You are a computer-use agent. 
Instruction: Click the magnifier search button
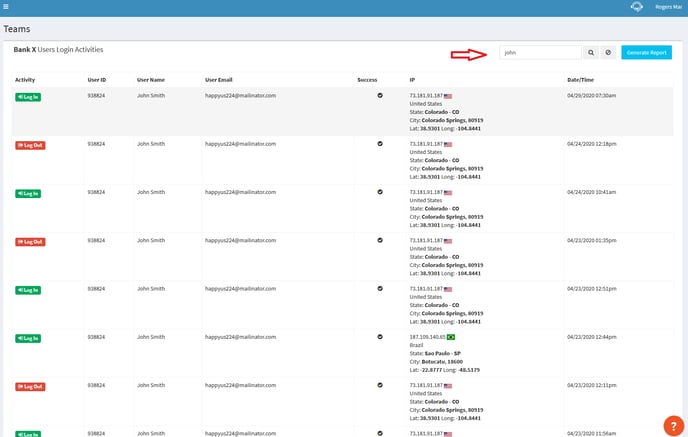591,52
